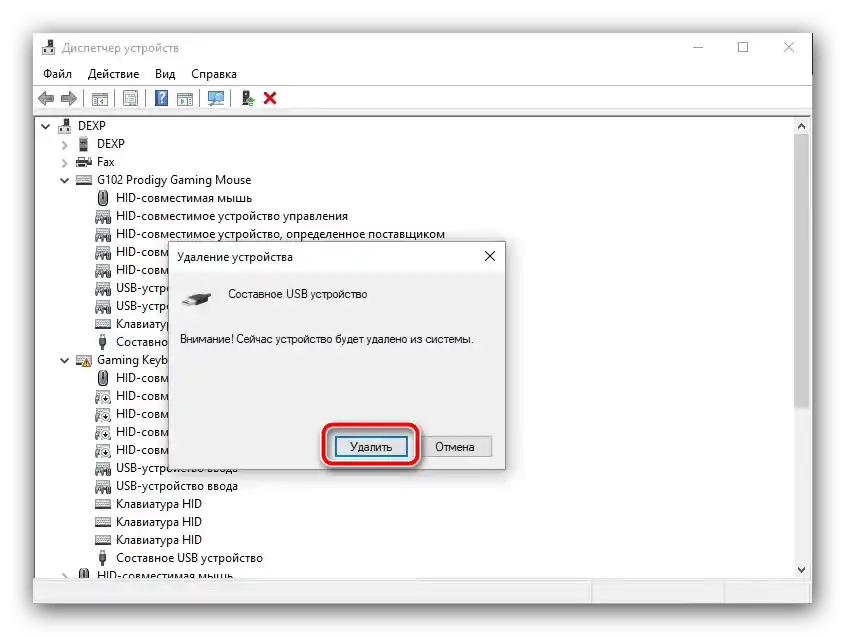Click the Fax printer icon
Viewport: 846px width, 637px height.
click(84, 162)
